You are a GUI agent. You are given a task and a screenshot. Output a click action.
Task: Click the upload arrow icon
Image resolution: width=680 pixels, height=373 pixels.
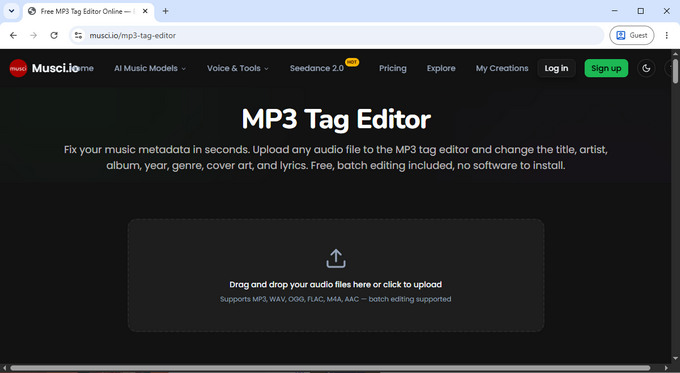[336, 258]
